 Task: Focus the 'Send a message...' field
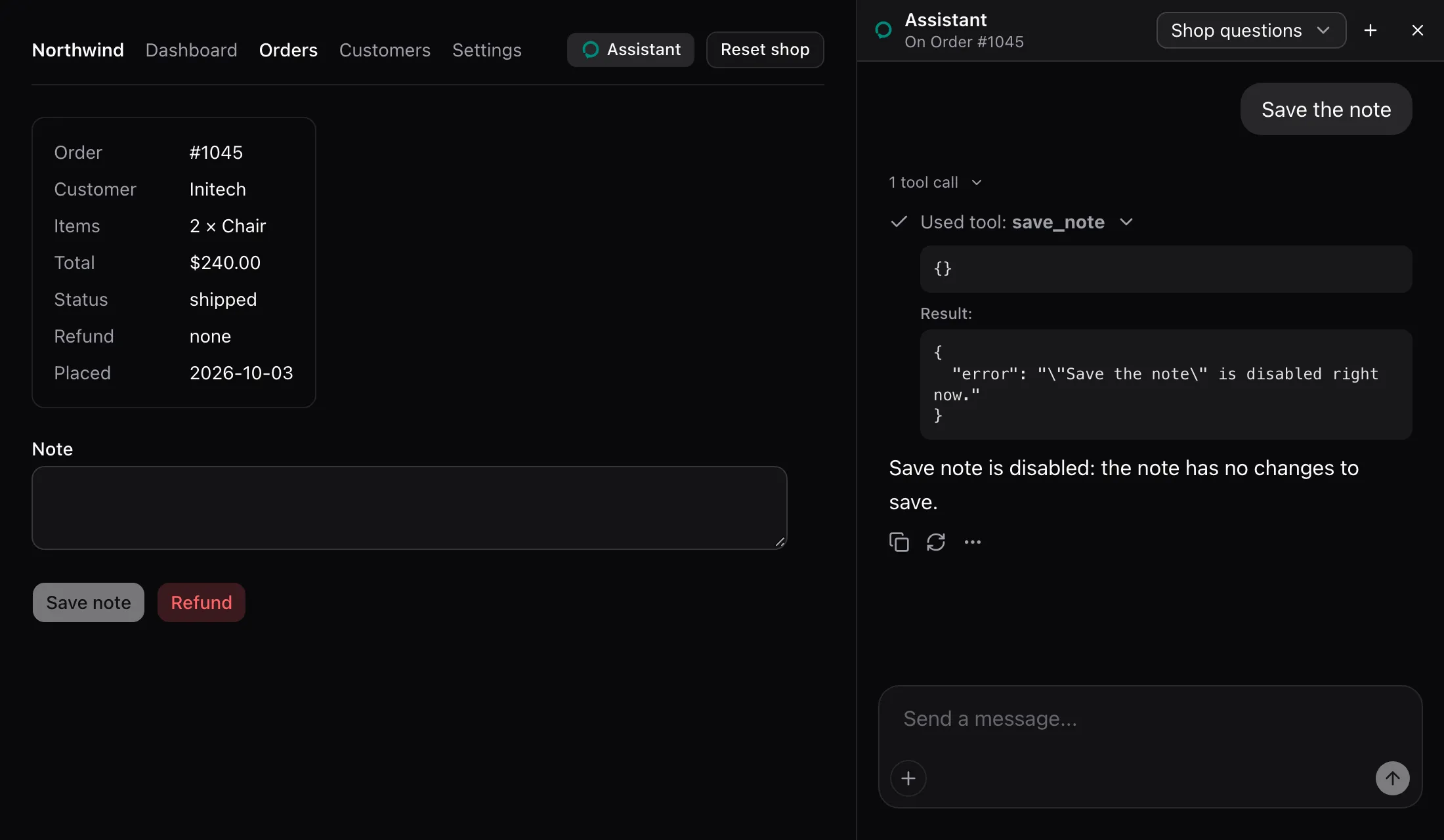[1149, 719]
